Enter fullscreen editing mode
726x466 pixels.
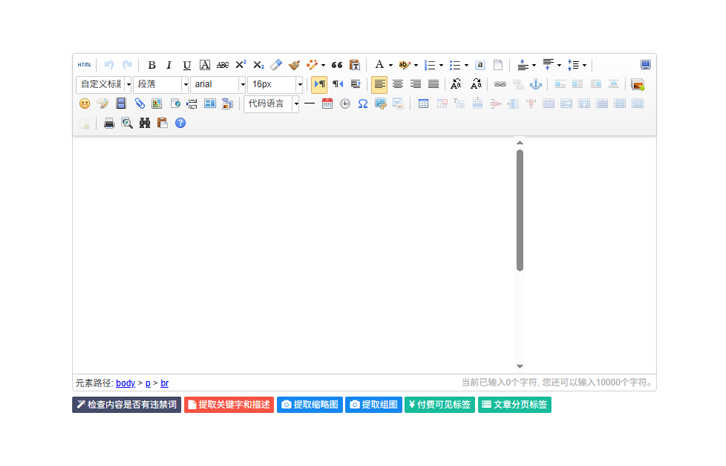click(645, 65)
